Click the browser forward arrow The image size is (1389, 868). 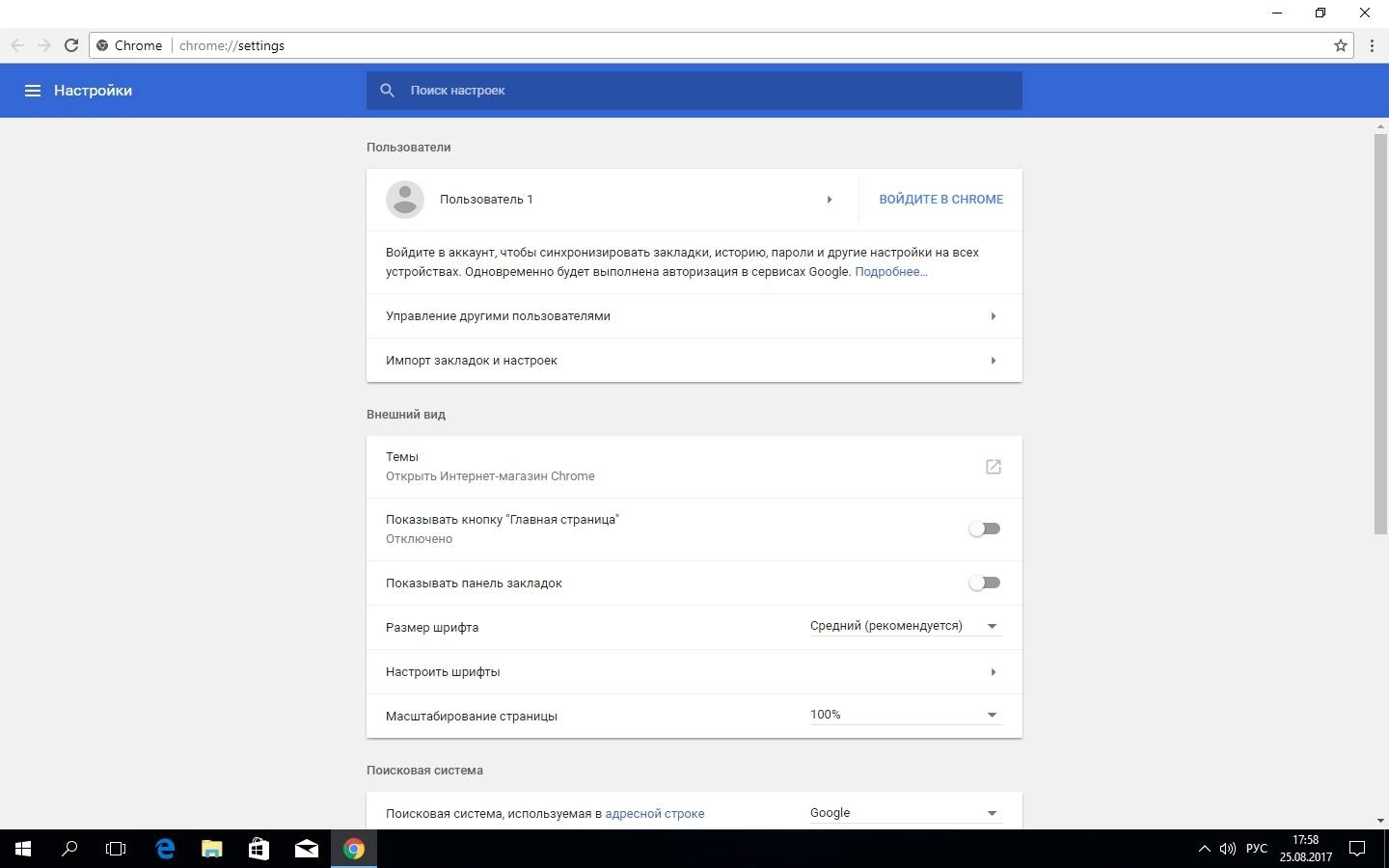point(44,45)
